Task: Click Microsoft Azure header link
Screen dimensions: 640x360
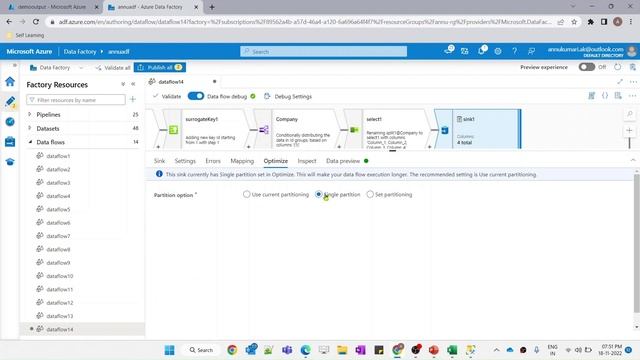Action: pyautogui.click(x=29, y=51)
